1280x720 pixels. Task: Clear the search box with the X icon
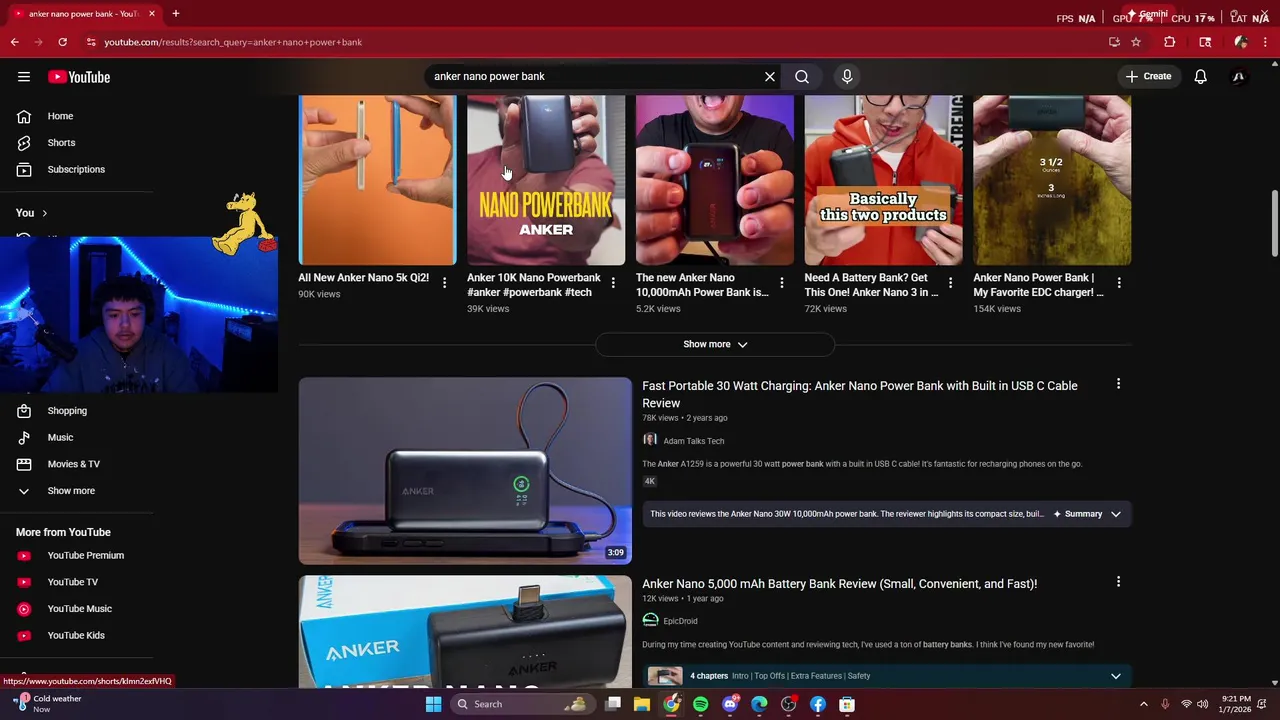click(x=770, y=76)
